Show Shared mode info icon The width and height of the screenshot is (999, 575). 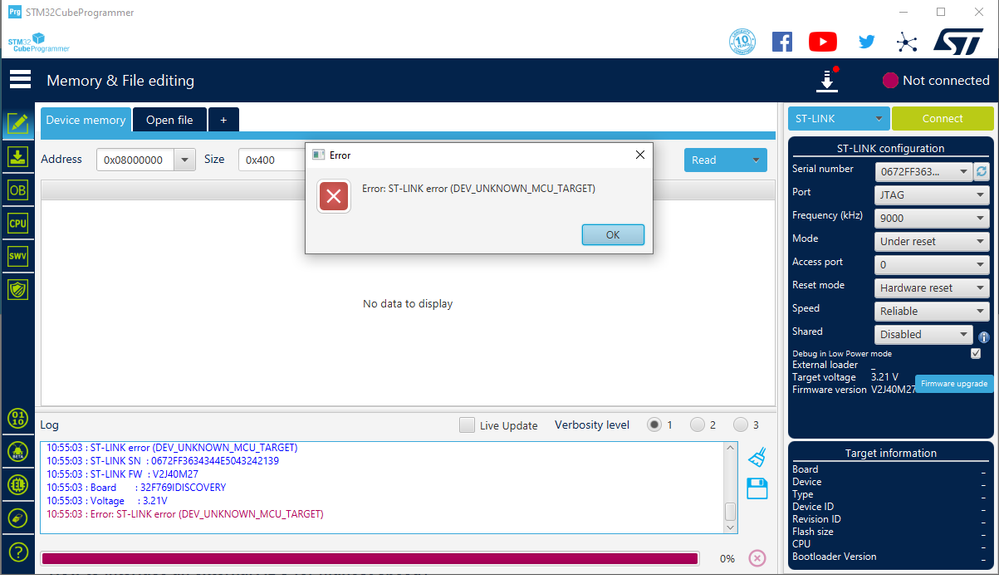[984, 337]
